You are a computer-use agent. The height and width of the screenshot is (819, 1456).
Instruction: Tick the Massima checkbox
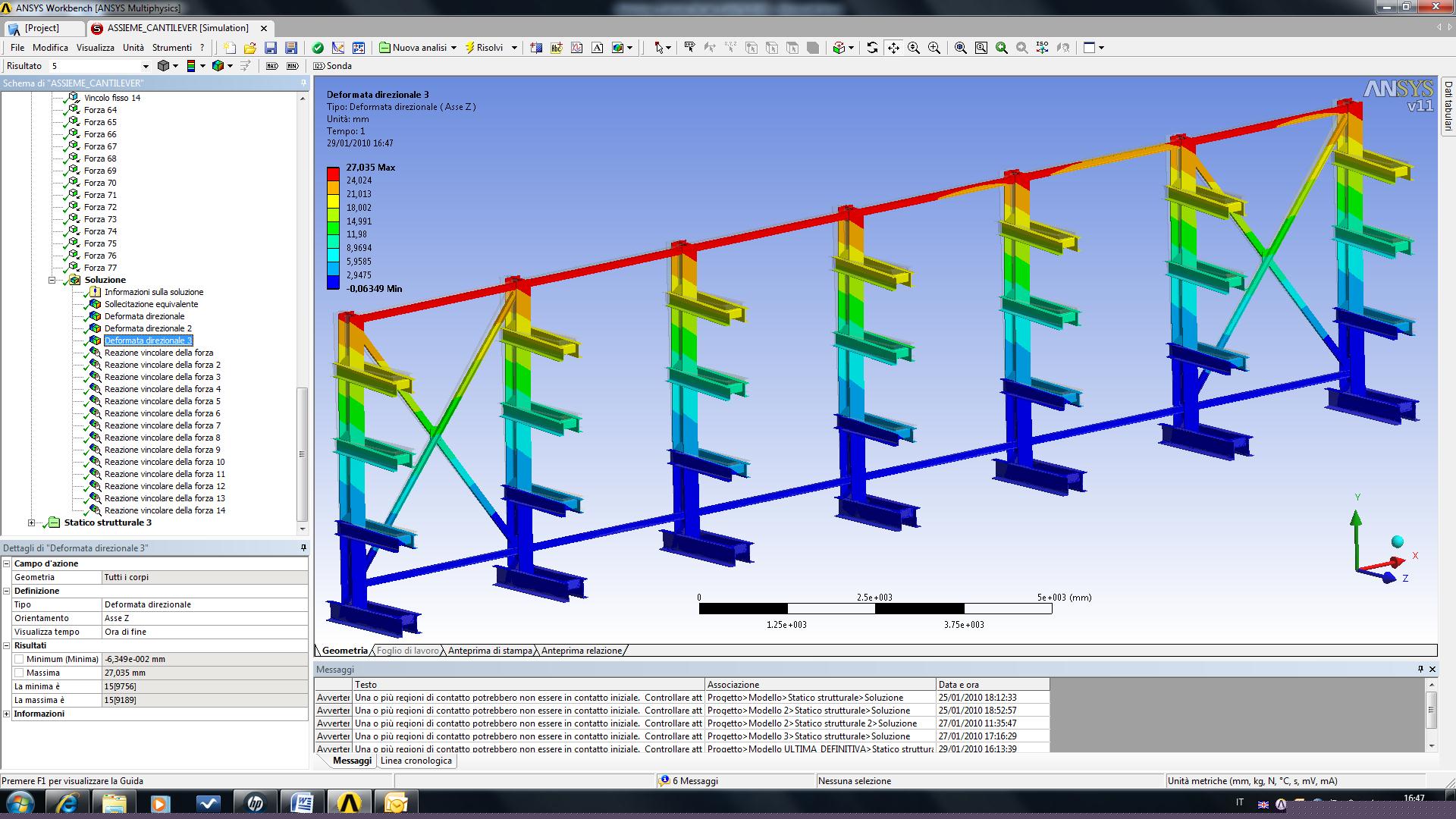point(19,673)
